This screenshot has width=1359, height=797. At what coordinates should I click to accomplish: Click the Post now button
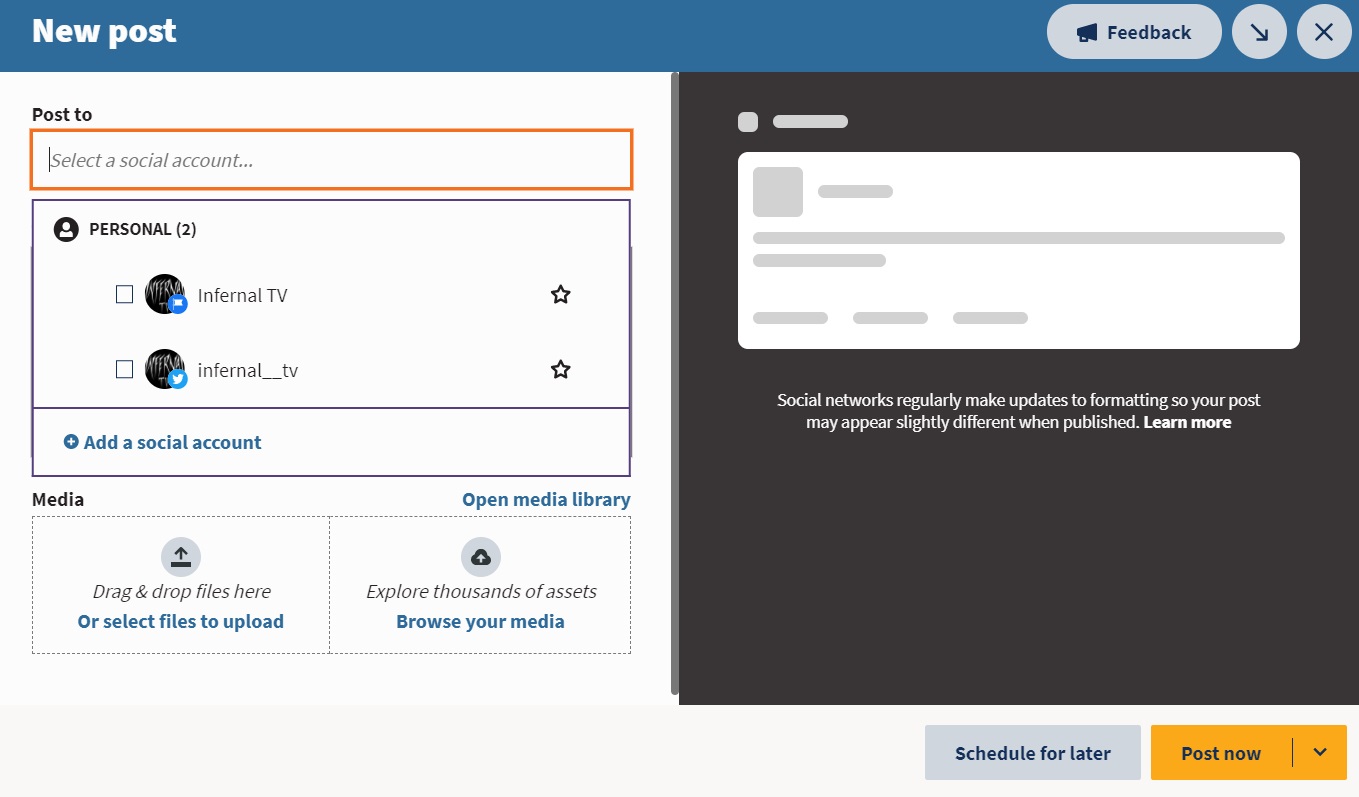point(1221,753)
